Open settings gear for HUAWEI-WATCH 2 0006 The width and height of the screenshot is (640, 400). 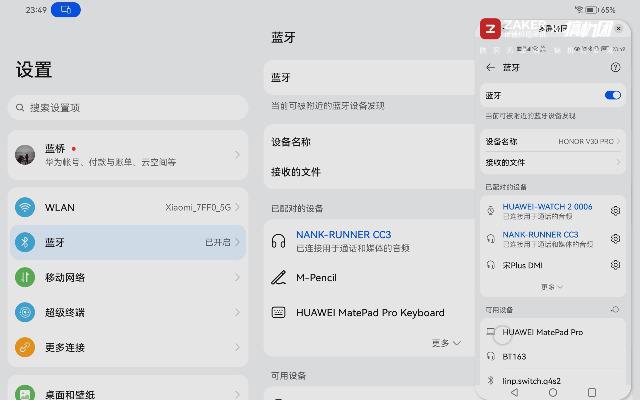click(x=616, y=211)
